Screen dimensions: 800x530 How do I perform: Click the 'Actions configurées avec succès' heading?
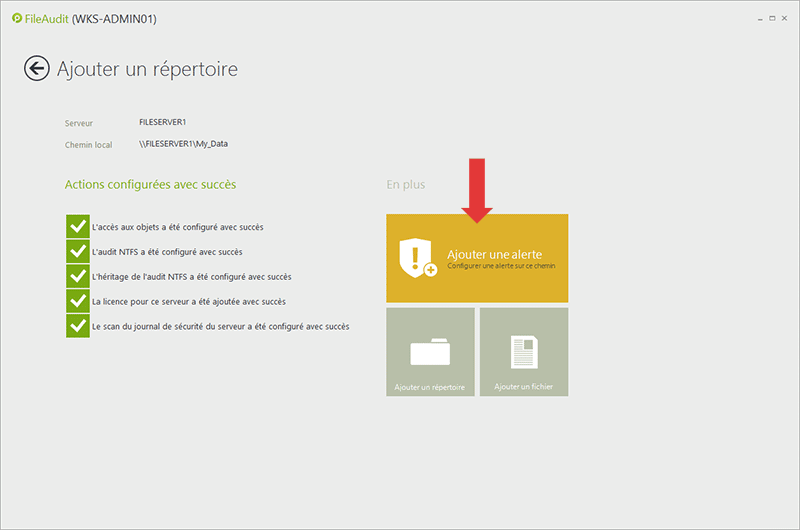coord(150,185)
